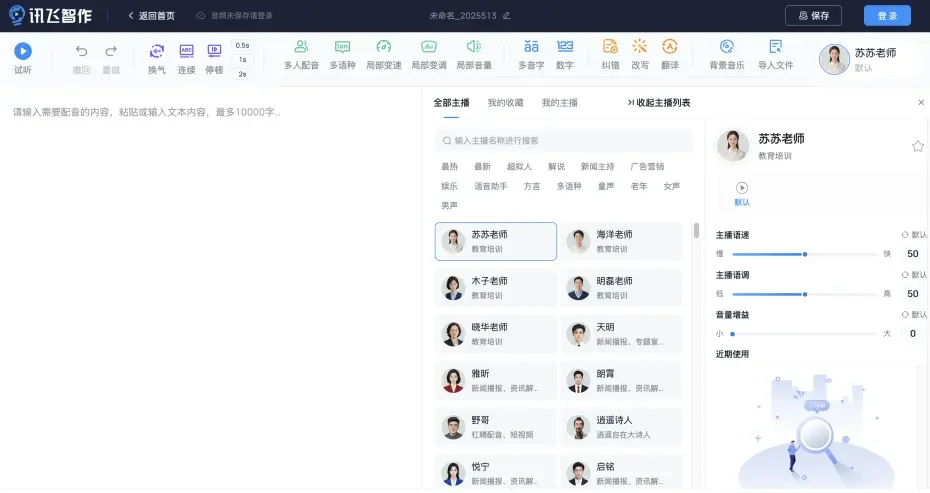Switch to the 全部主播 tab
Image resolution: width=930 pixels, height=493 pixels.
451,103
